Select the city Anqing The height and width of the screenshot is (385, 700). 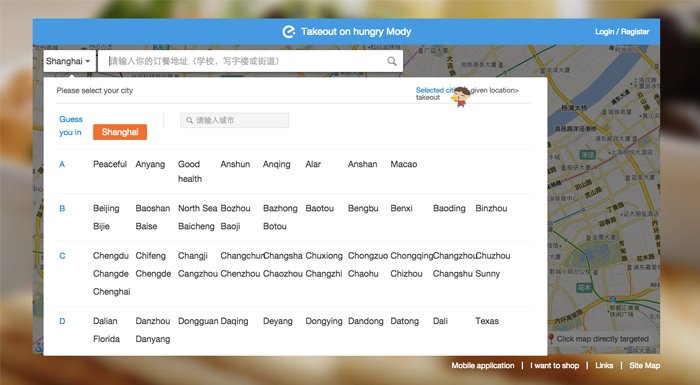(276, 164)
